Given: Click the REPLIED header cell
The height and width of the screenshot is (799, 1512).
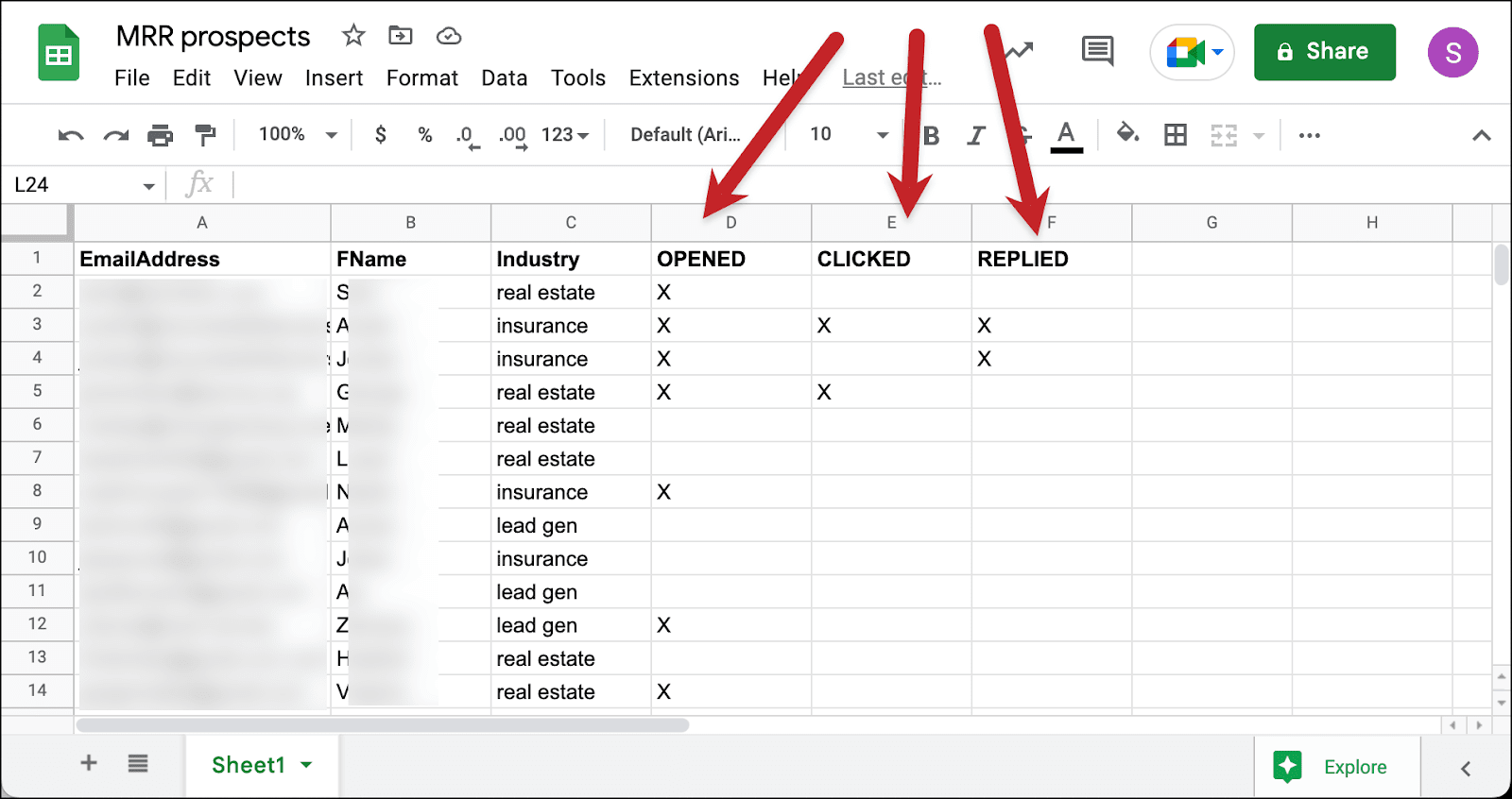Looking at the screenshot, I should pos(1052,259).
